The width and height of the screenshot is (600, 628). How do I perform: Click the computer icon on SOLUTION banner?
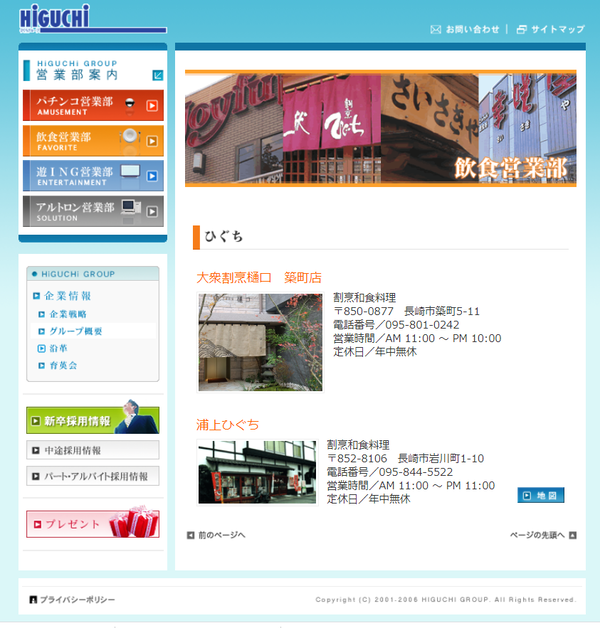coord(131,207)
